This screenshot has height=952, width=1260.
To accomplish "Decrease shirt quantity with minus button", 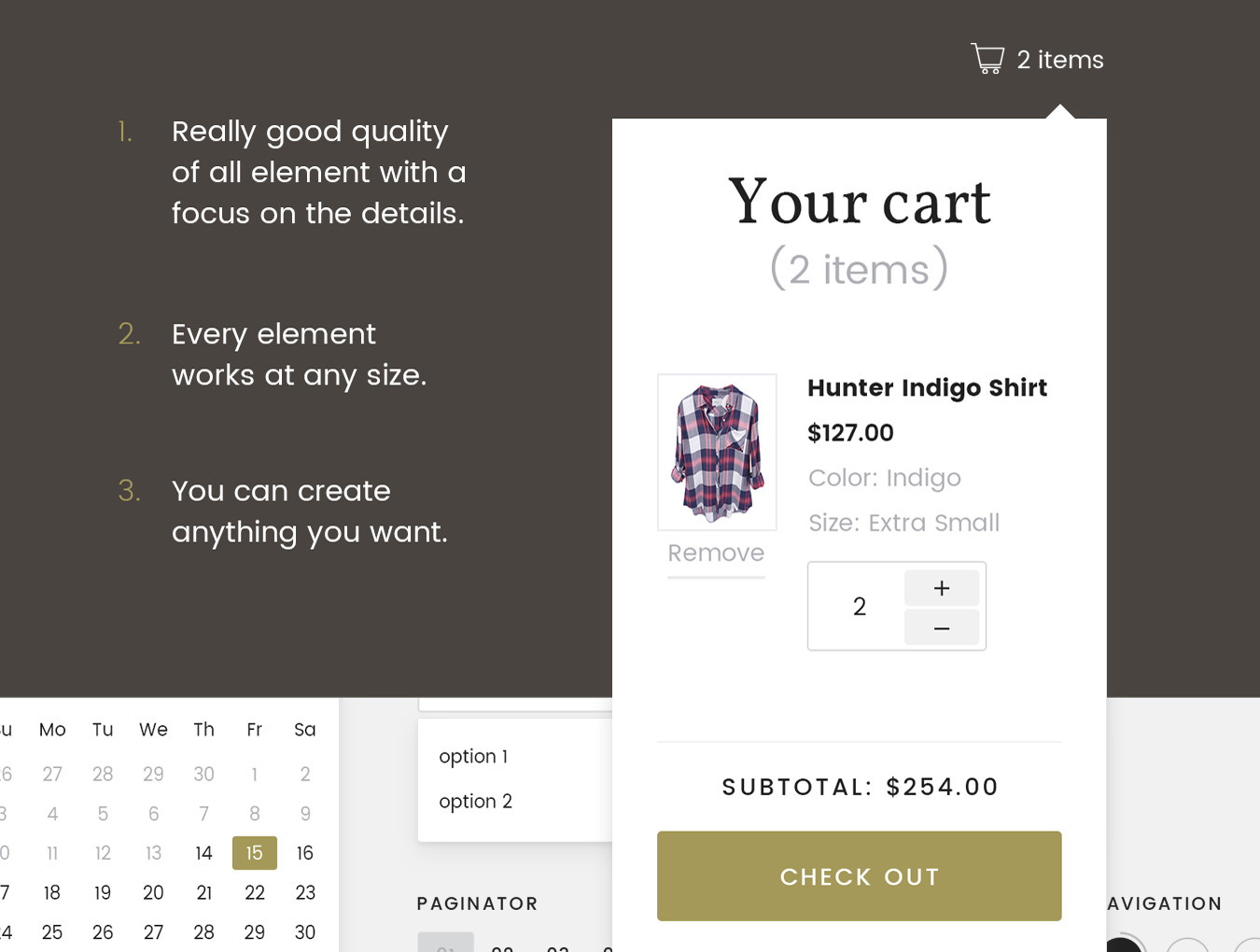I will [x=941, y=628].
